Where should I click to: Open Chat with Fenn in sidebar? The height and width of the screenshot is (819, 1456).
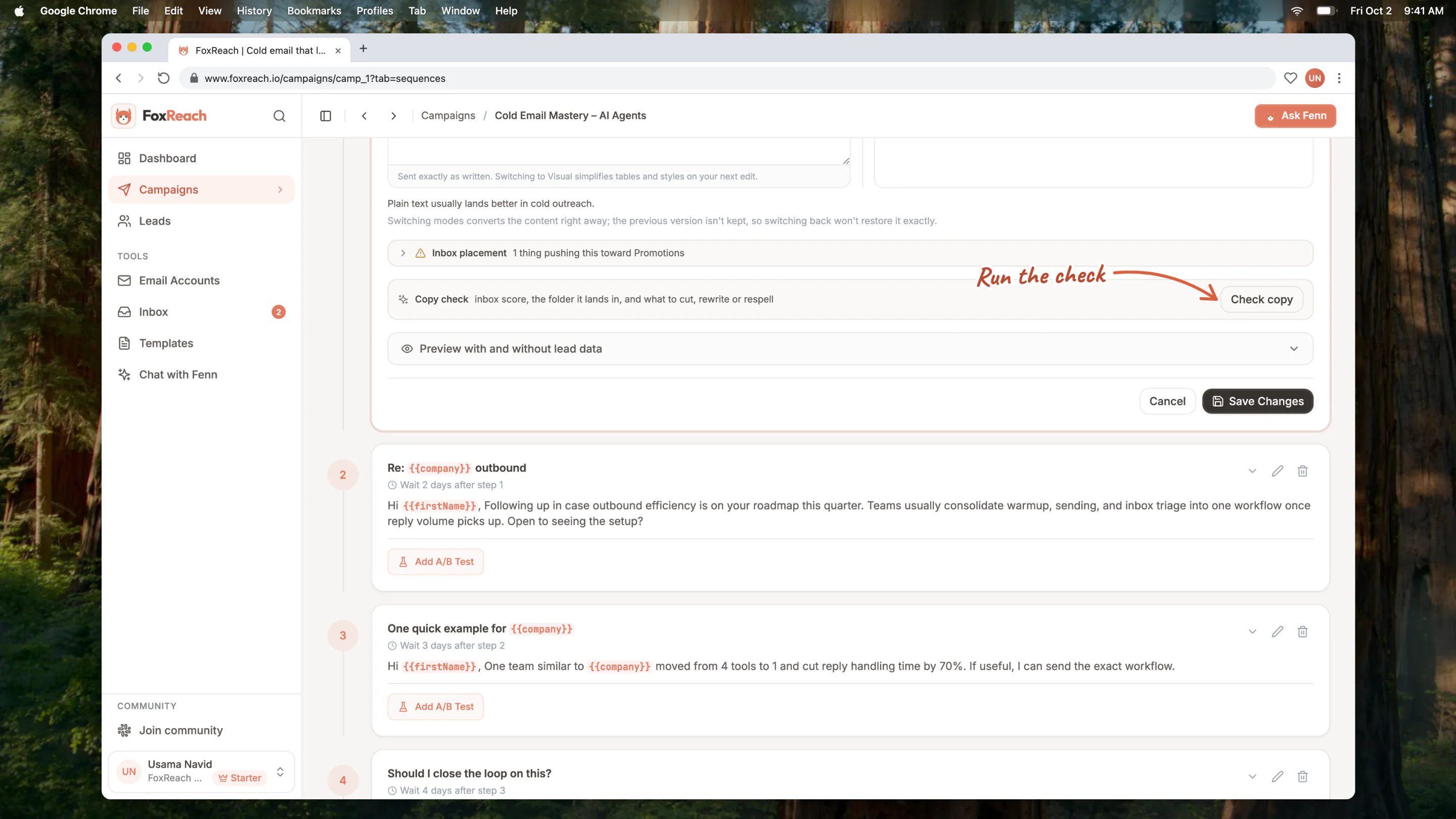click(x=201, y=375)
